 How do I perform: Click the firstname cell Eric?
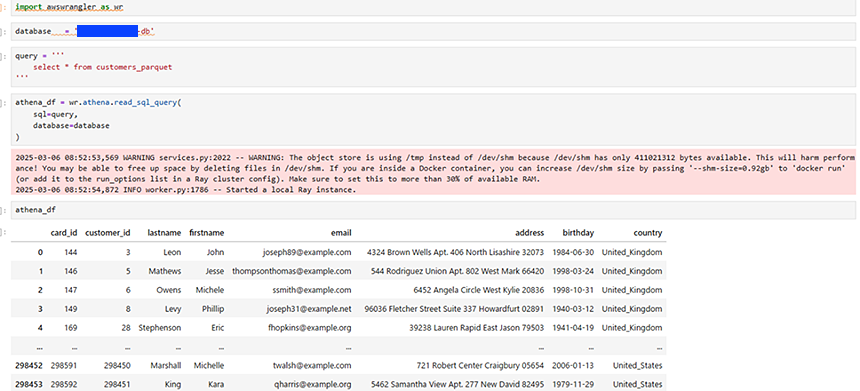217,328
